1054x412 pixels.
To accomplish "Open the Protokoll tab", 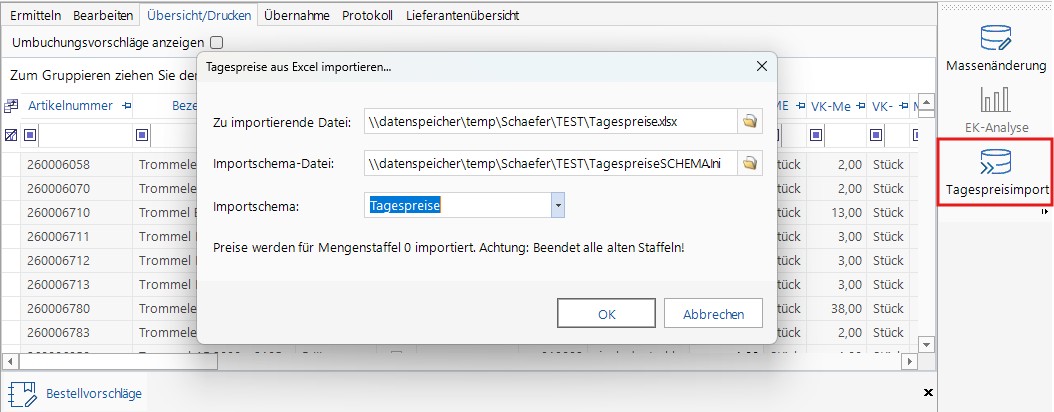I will click(367, 16).
